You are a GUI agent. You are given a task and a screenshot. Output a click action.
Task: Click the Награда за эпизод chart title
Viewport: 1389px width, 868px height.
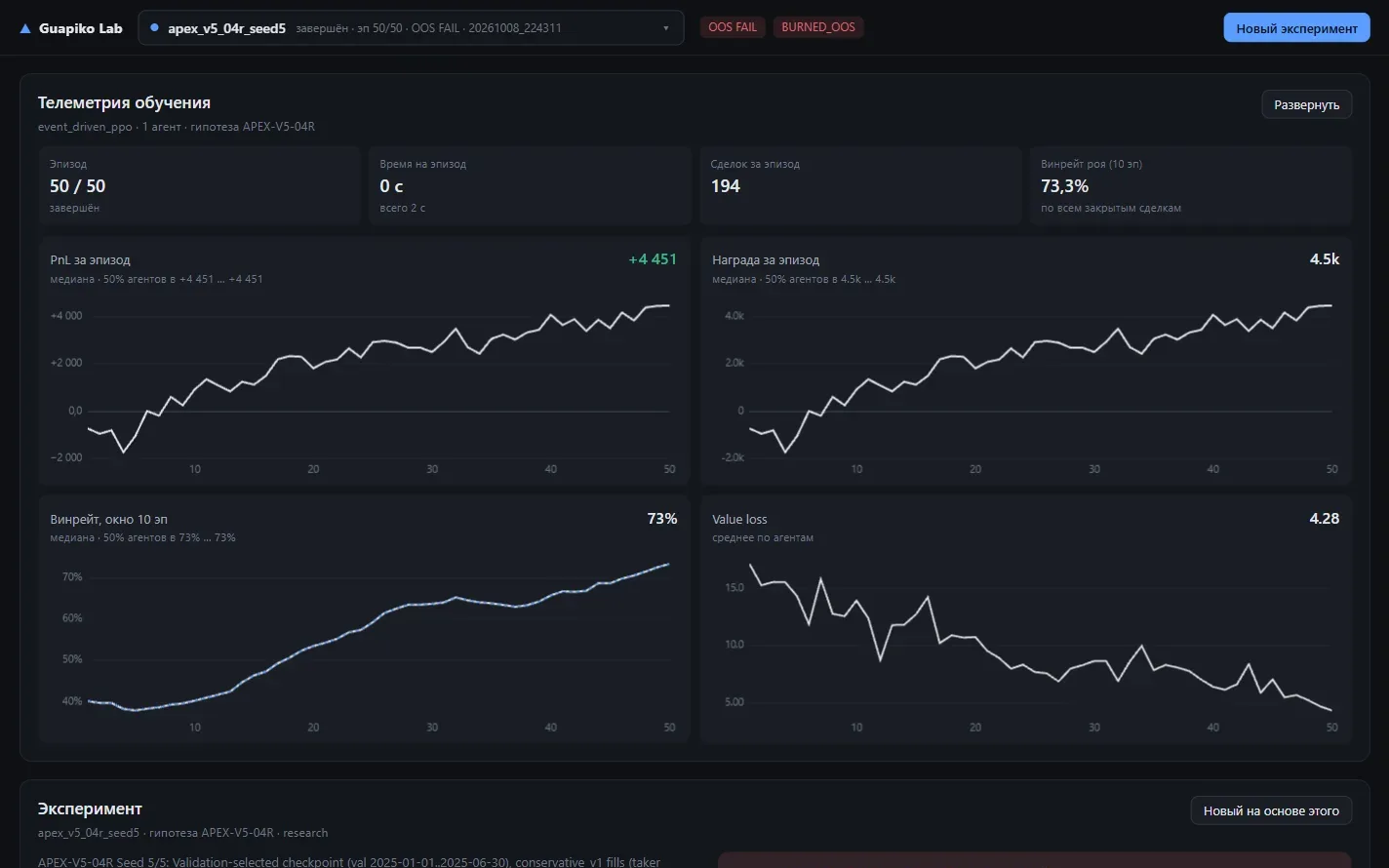[766, 260]
